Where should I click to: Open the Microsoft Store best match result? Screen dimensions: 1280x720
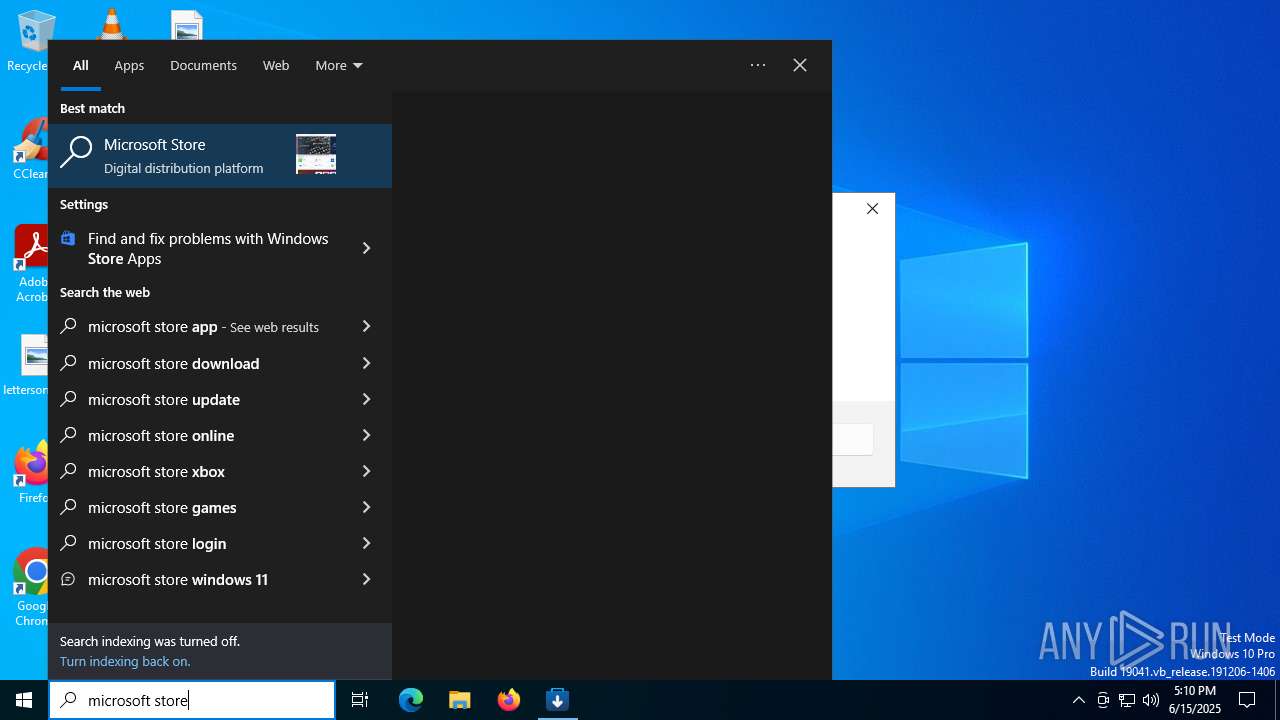coord(220,155)
